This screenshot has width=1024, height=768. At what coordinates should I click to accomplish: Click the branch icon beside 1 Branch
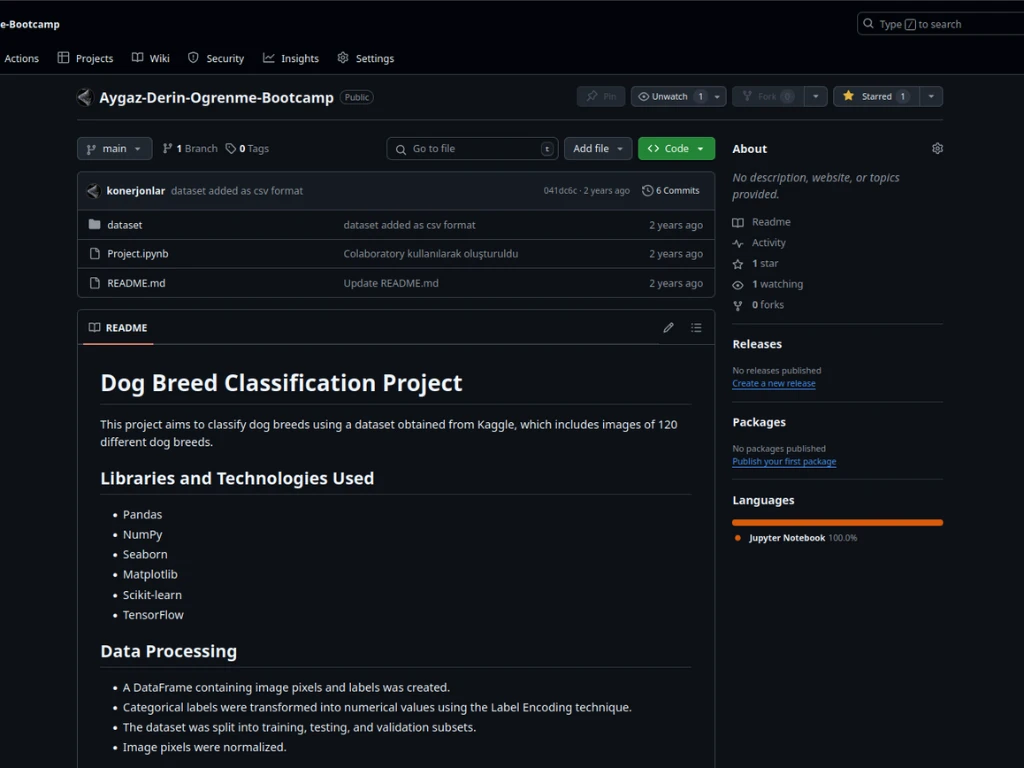(x=168, y=149)
